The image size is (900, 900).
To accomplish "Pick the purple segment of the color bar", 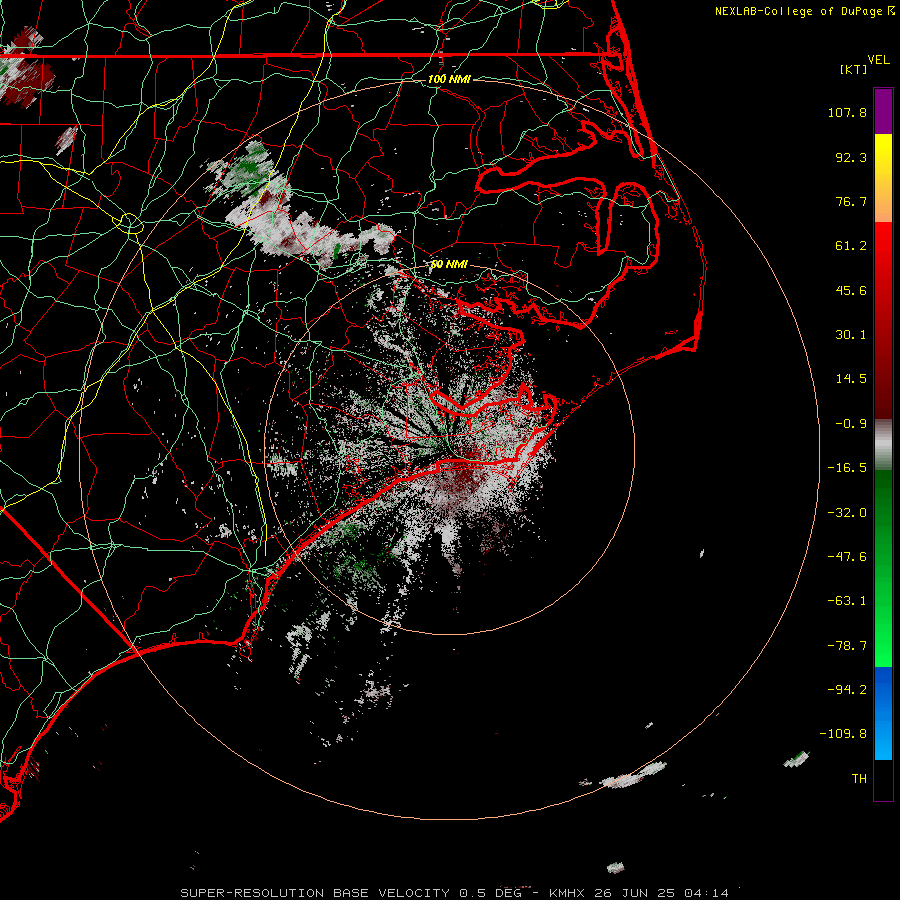I will click(x=883, y=111).
